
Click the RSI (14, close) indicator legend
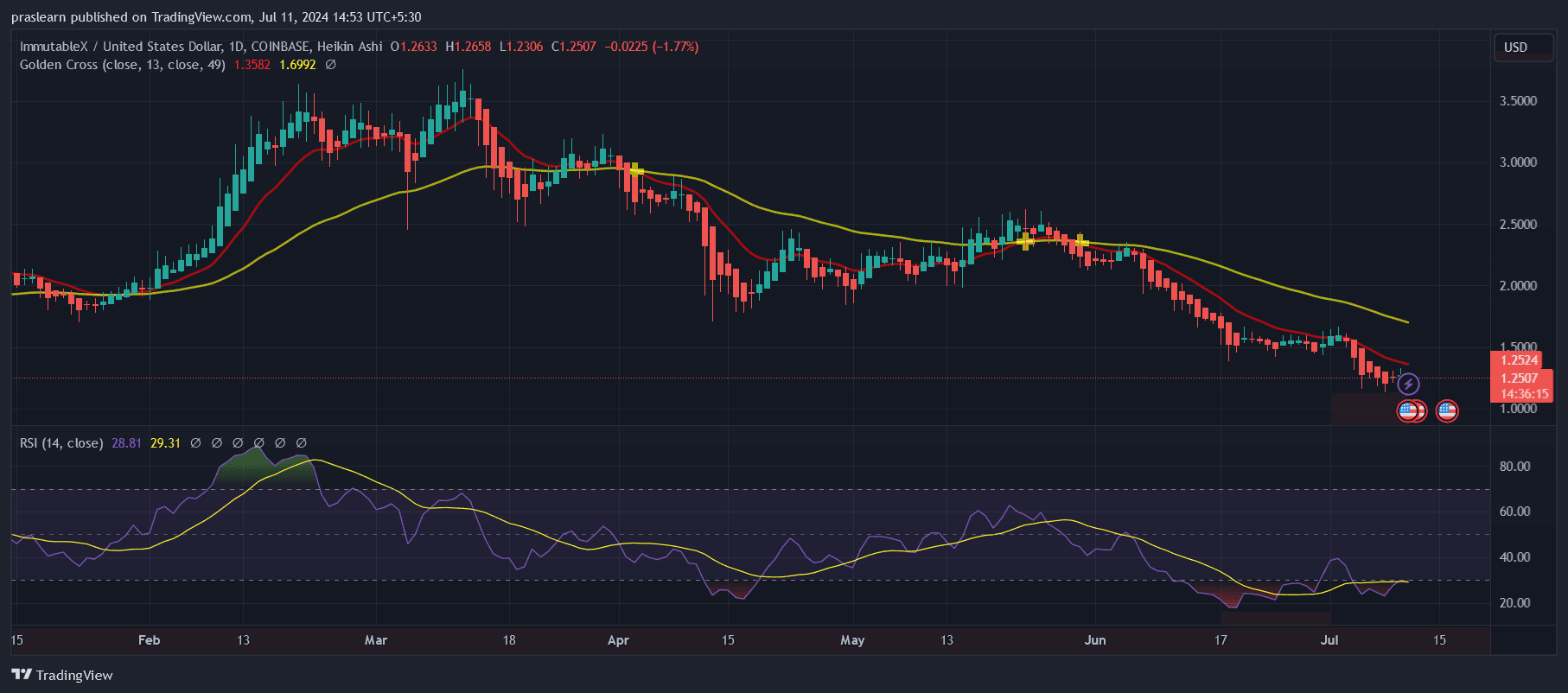[x=61, y=443]
